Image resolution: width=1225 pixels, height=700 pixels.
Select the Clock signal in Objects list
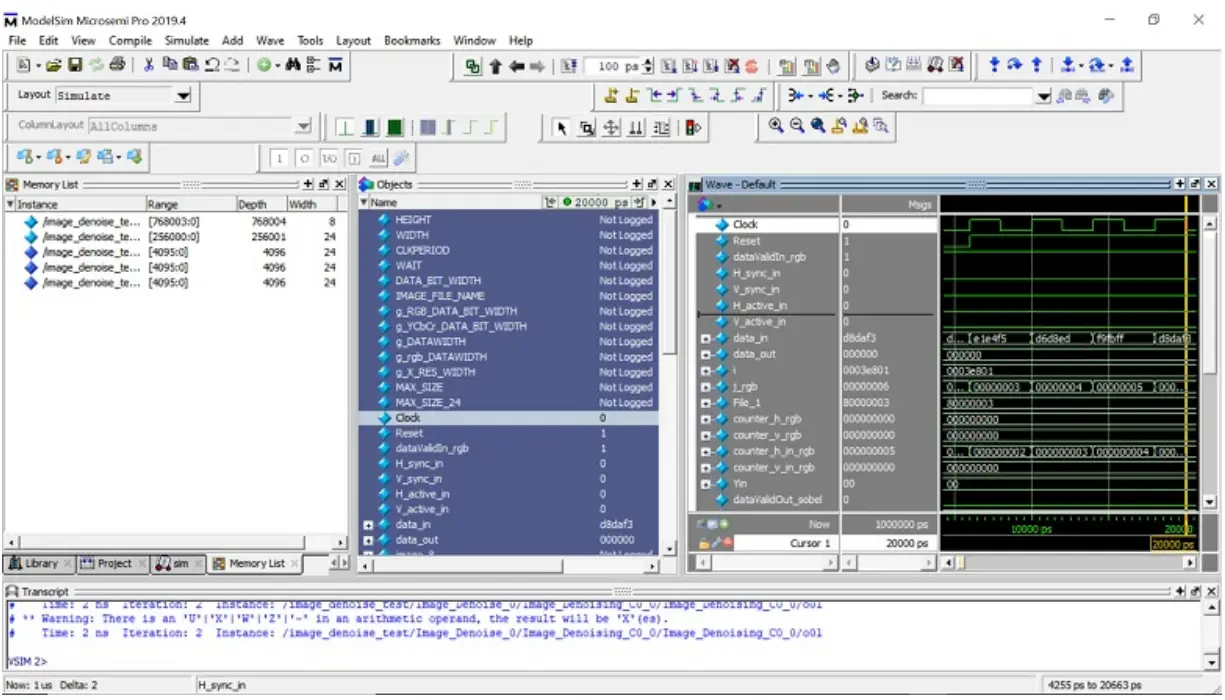408,418
